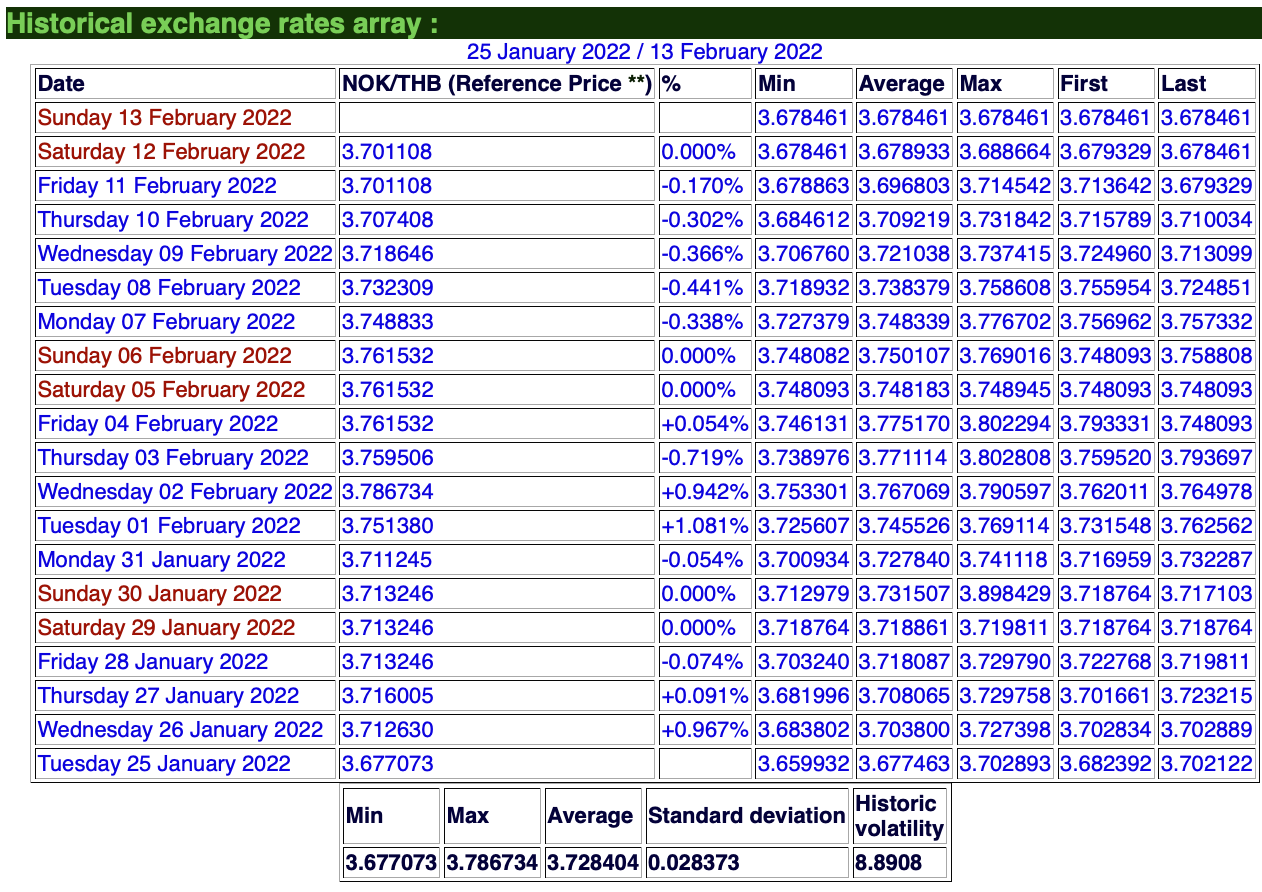Click the Average header in the summary table
Viewport: 1262px width, 892px height.
click(590, 816)
